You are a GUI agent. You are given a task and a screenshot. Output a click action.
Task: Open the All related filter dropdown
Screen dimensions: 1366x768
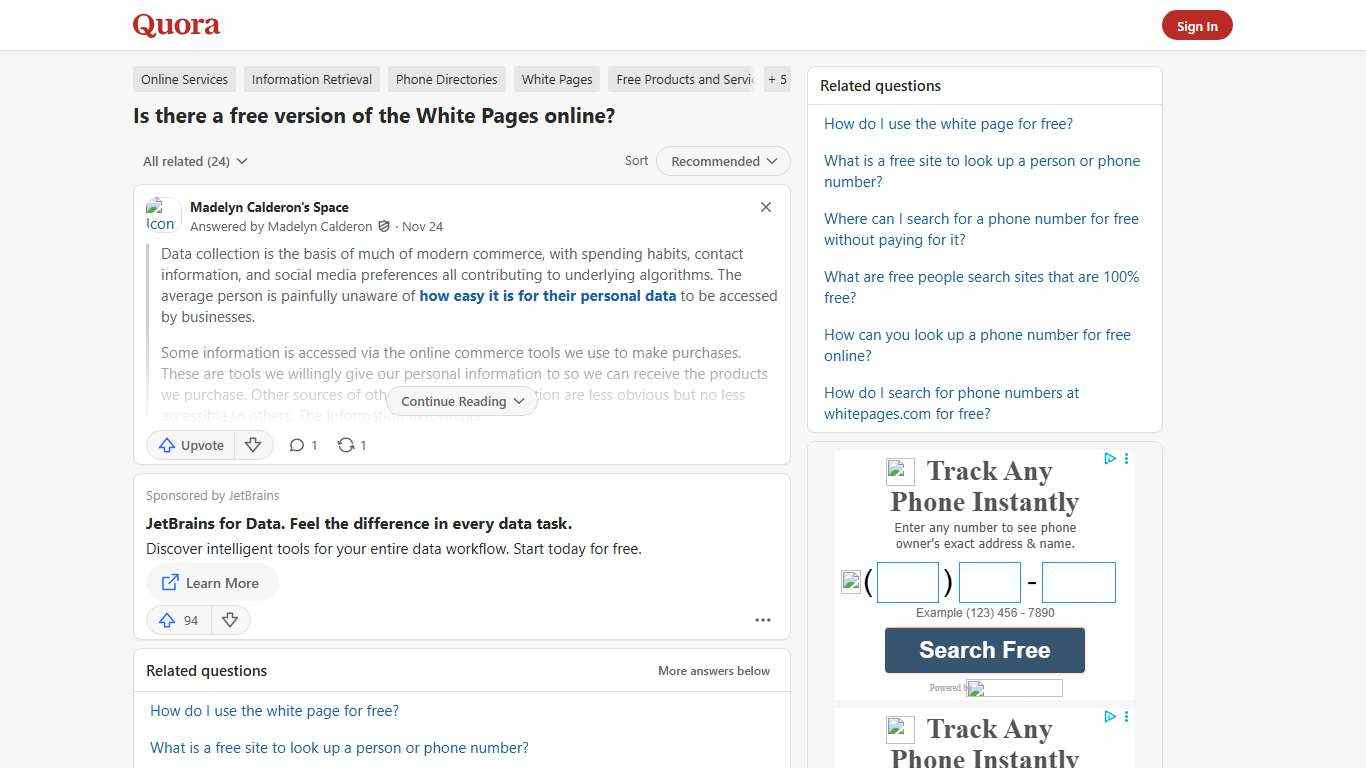(195, 161)
